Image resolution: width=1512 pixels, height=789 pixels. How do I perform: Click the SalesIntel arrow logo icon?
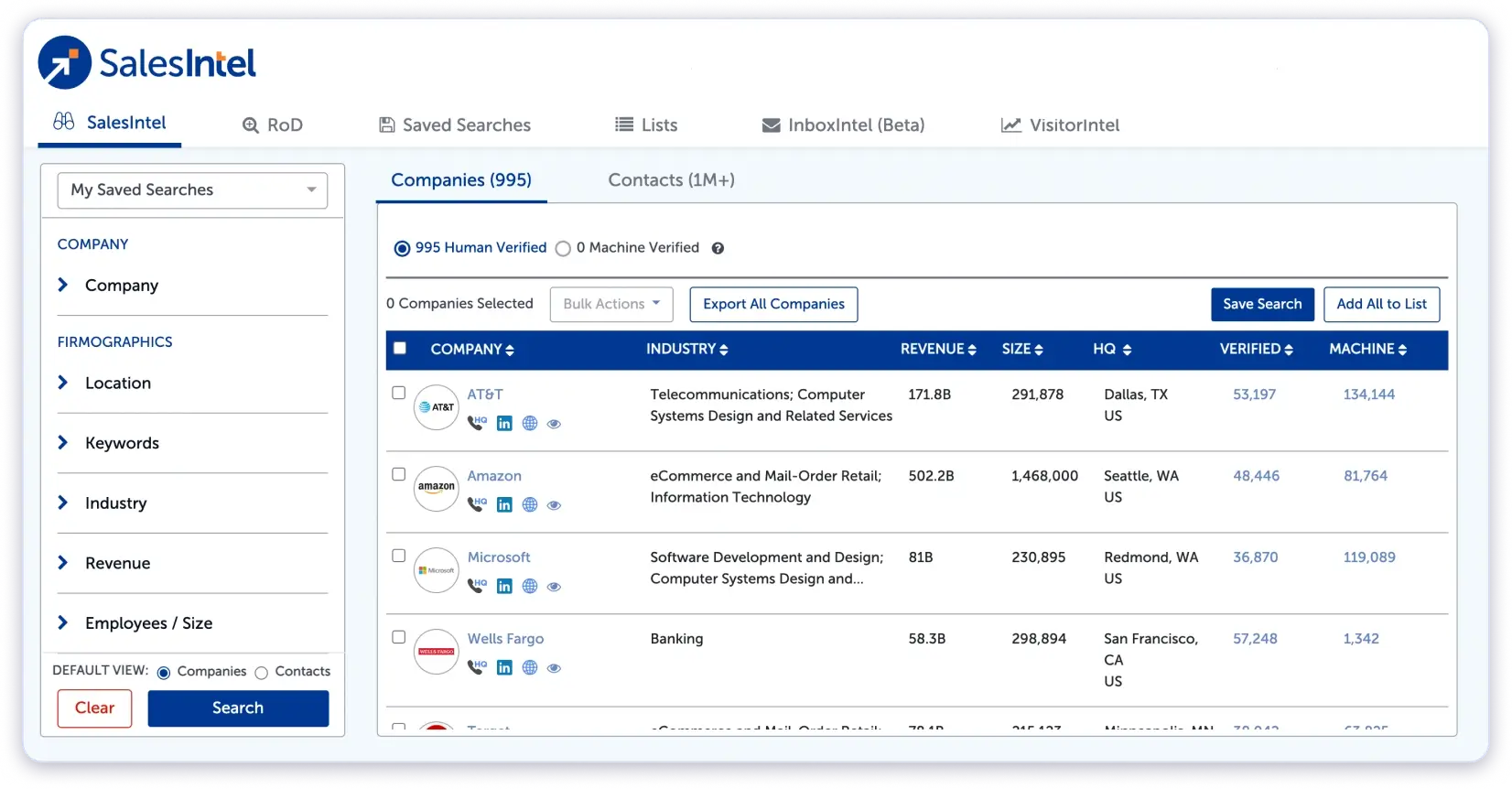pyautogui.click(x=64, y=62)
